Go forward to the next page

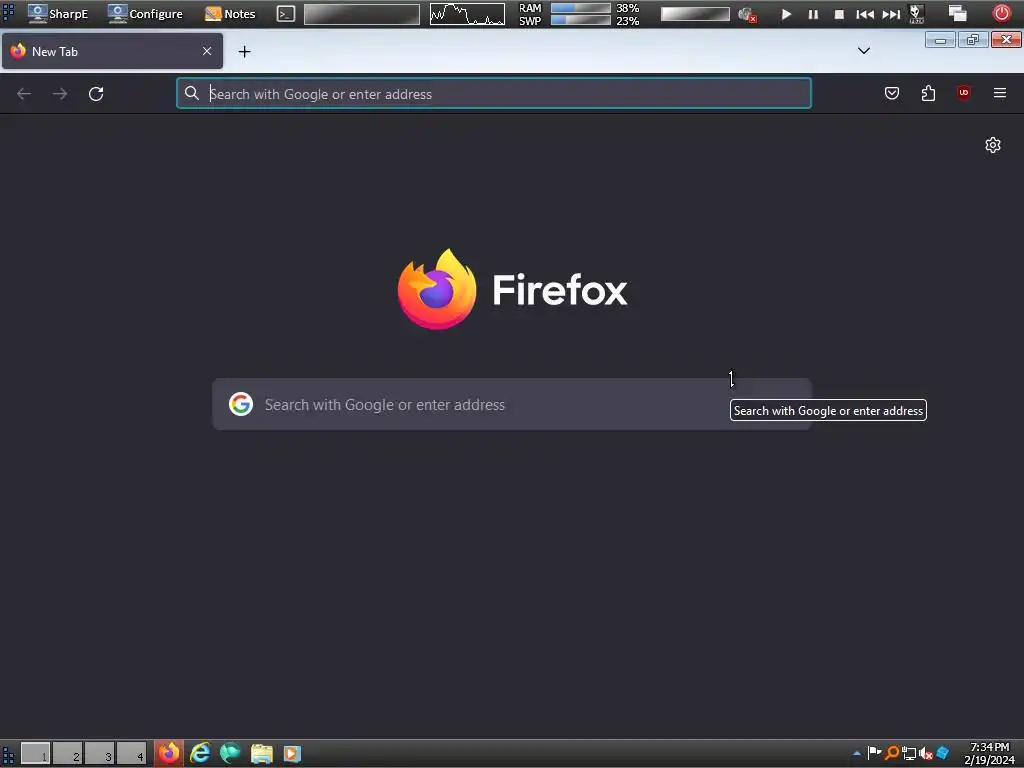60,93
